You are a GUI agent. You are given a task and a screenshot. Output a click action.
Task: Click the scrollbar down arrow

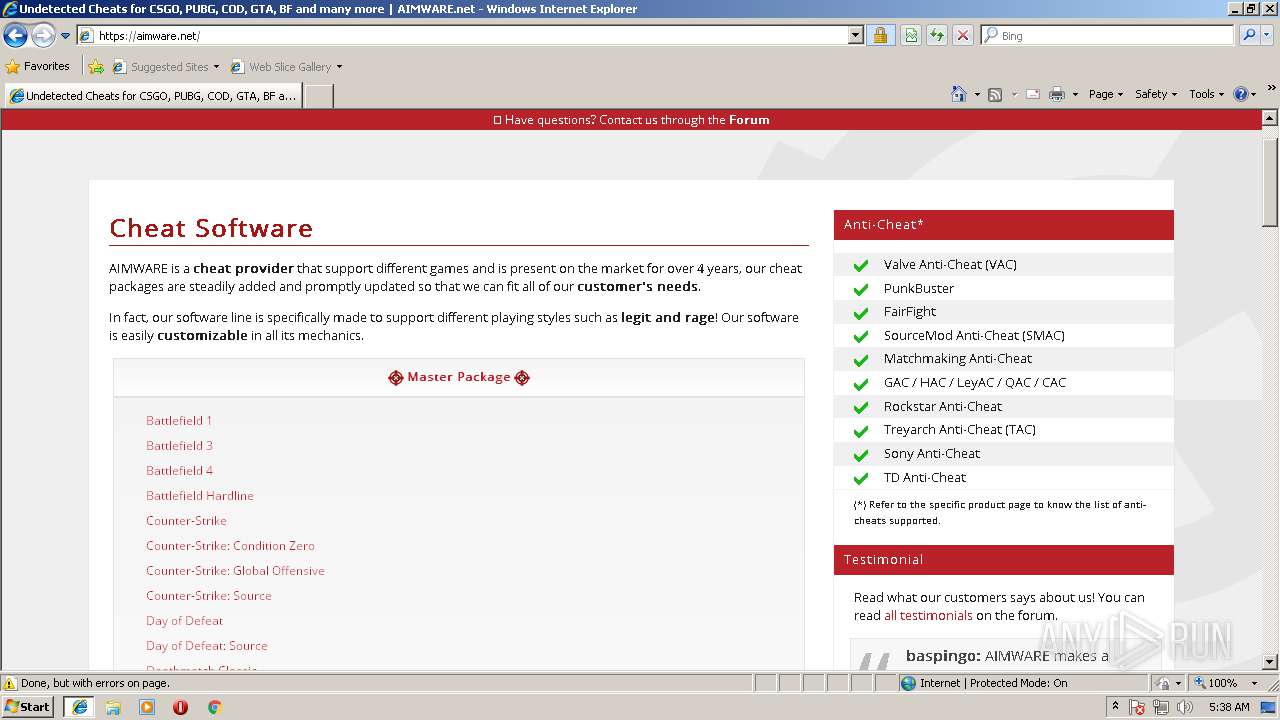1270,661
